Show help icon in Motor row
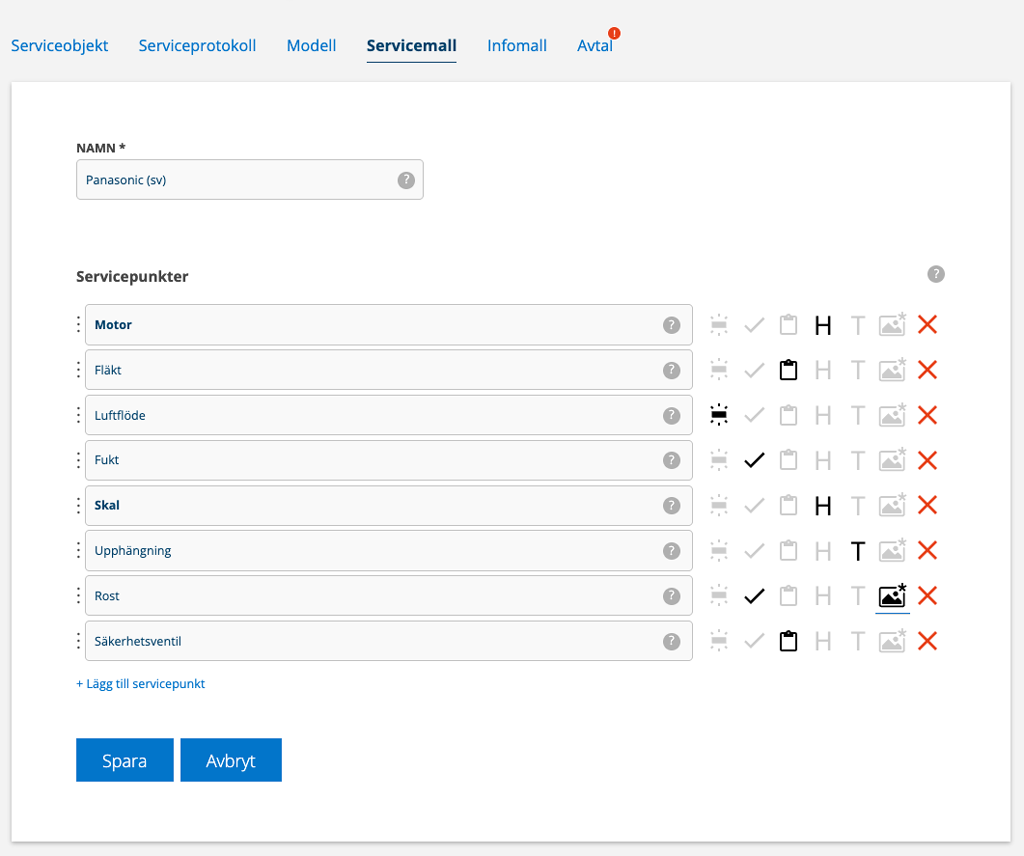This screenshot has width=1024, height=856. pyautogui.click(x=671, y=325)
